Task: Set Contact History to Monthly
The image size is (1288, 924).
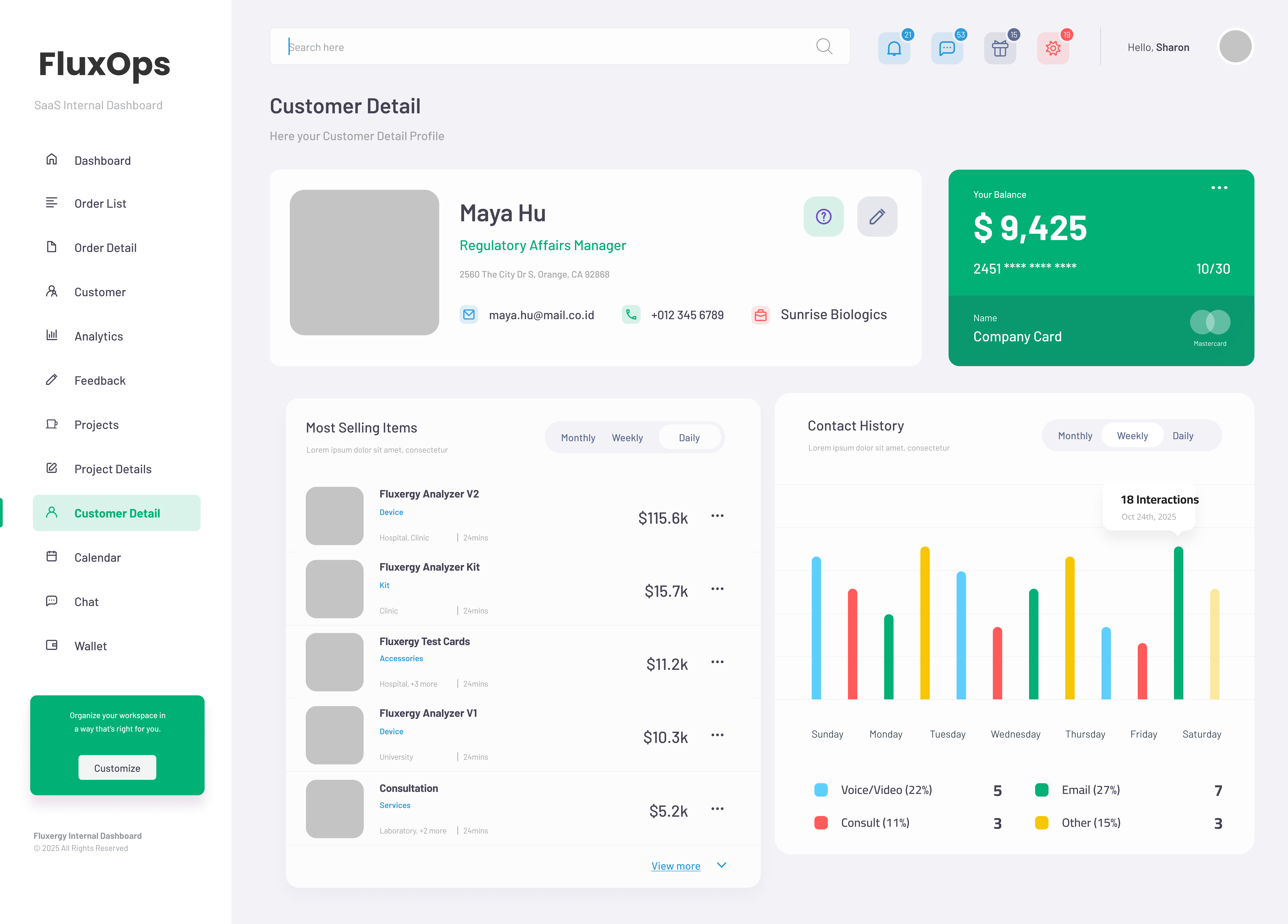Action: (x=1075, y=435)
